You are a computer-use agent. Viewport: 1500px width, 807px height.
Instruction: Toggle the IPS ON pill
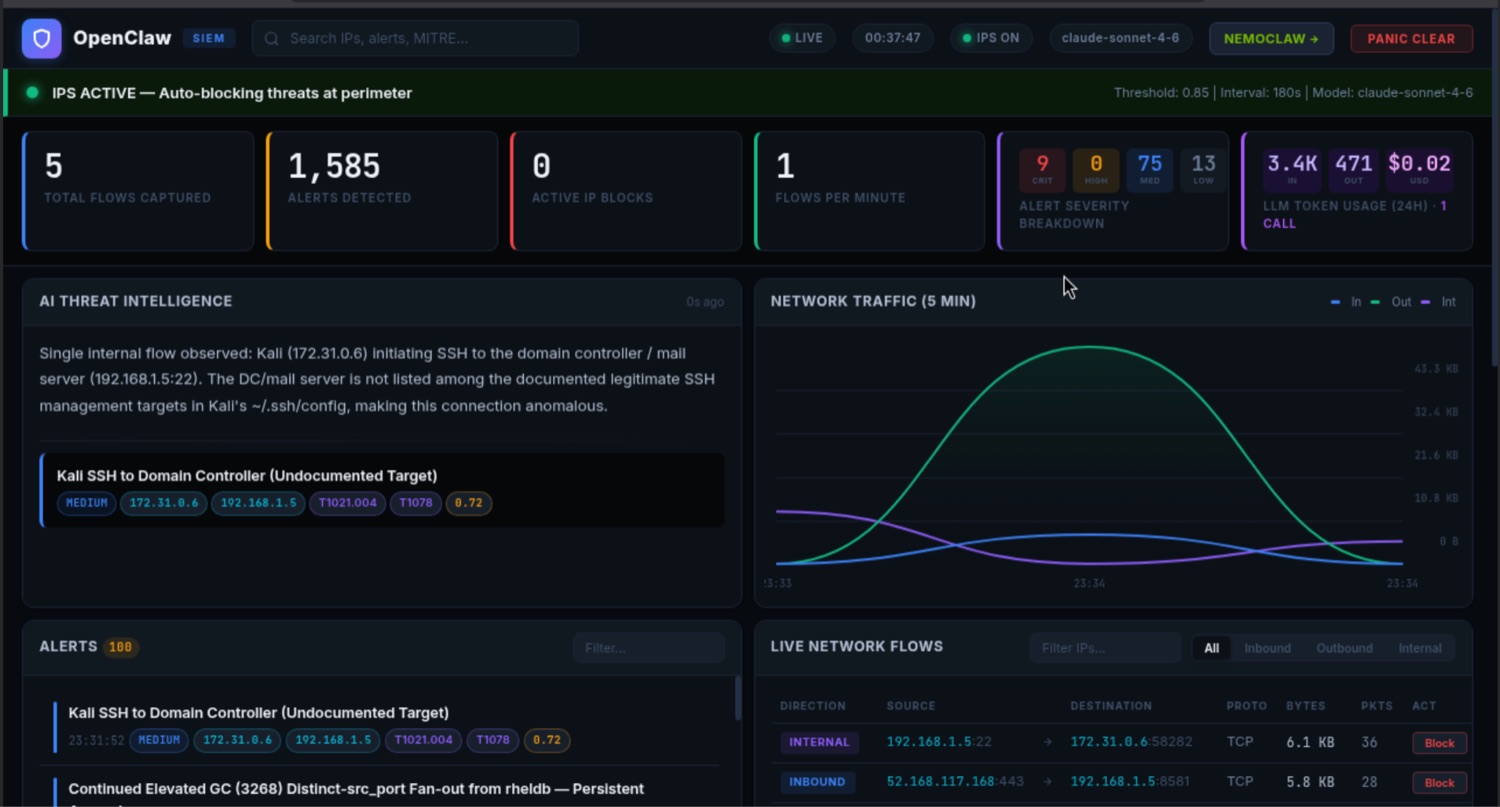[990, 38]
